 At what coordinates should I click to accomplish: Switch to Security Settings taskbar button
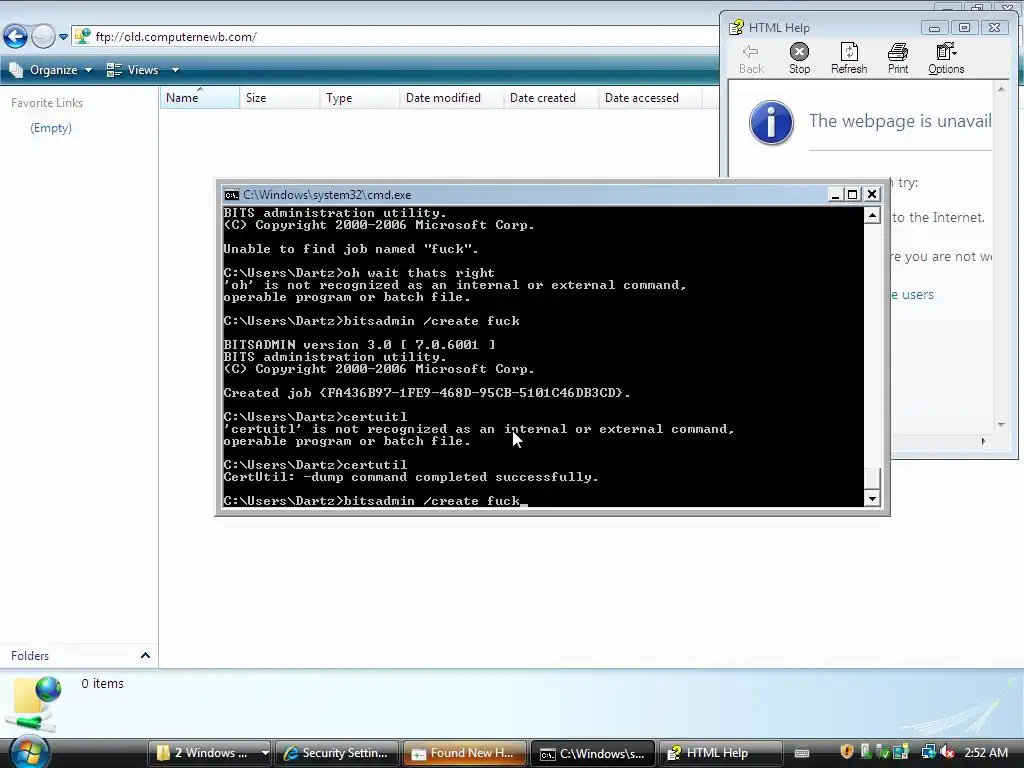point(336,753)
